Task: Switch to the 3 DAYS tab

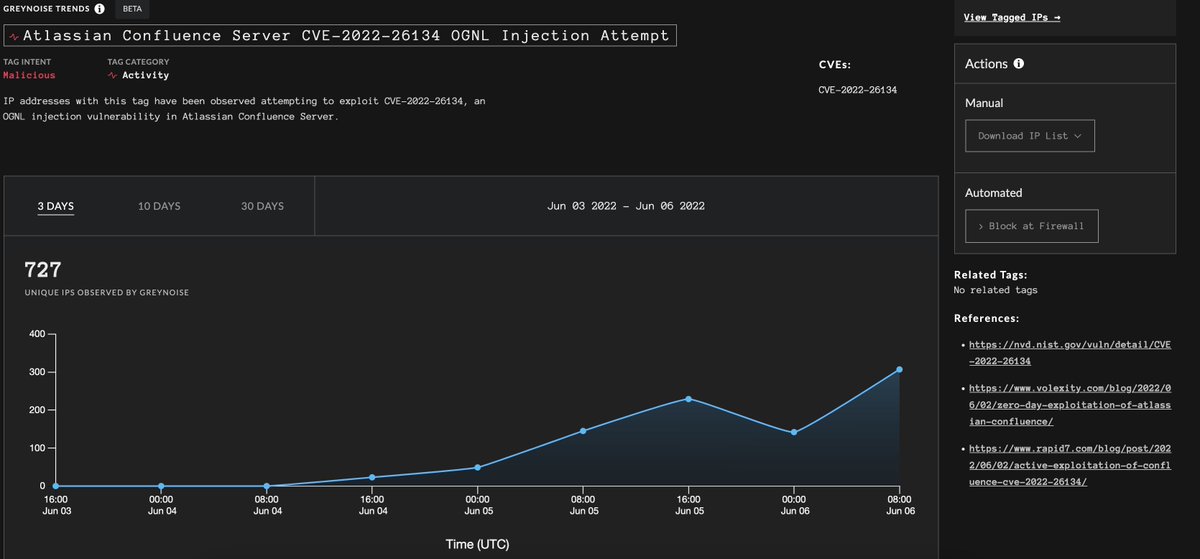Action: click(x=56, y=206)
